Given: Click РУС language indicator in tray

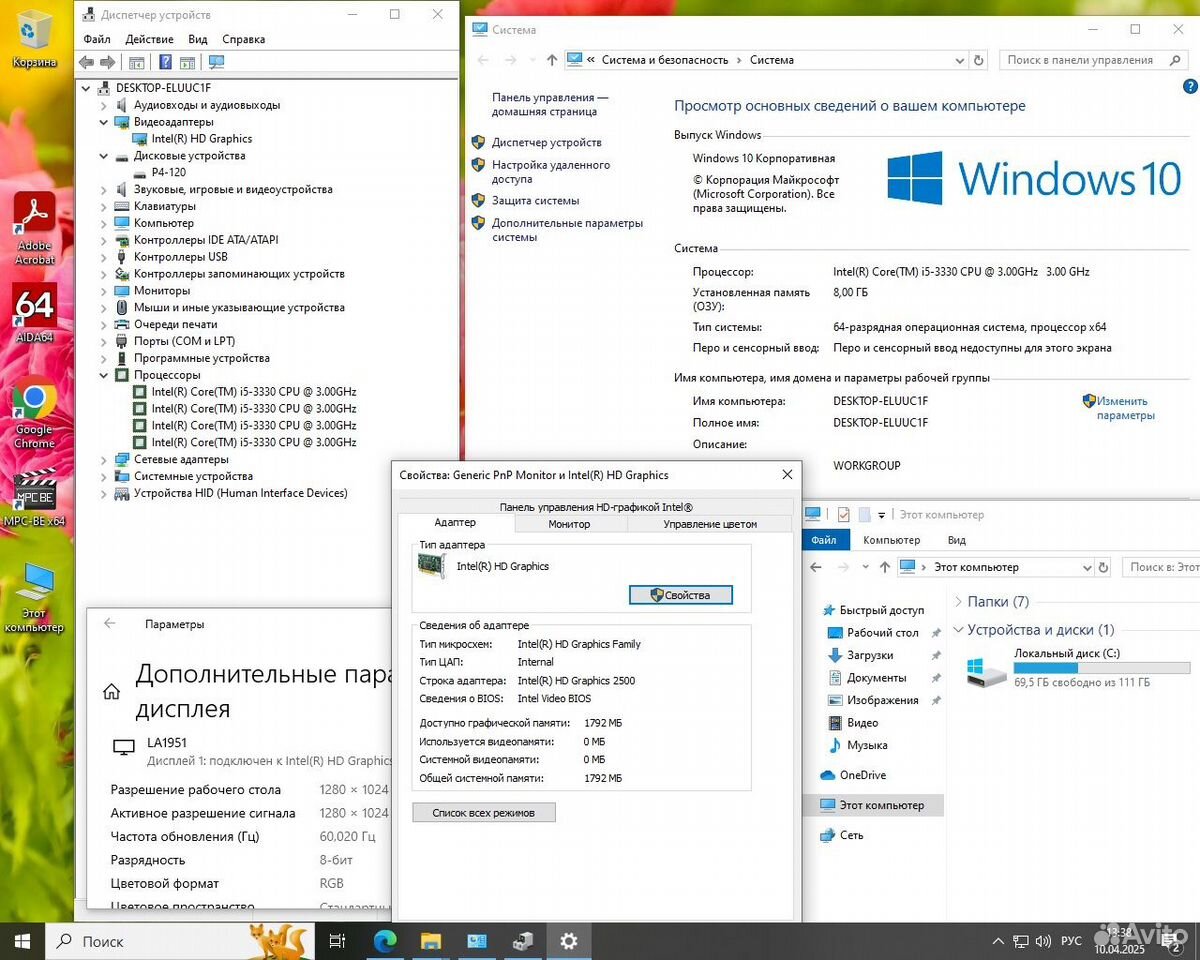Looking at the screenshot, I should [x=1071, y=941].
